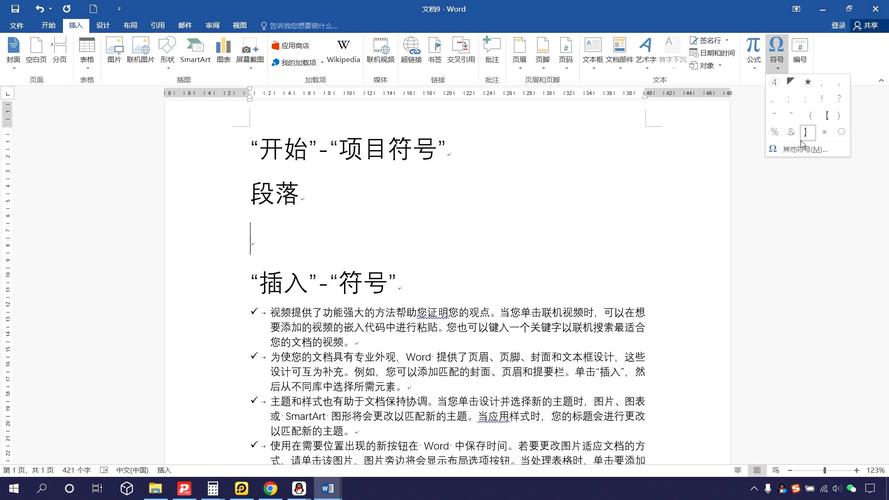Insert a Bookmark (书签)
The height and width of the screenshot is (500, 889).
click(435, 51)
